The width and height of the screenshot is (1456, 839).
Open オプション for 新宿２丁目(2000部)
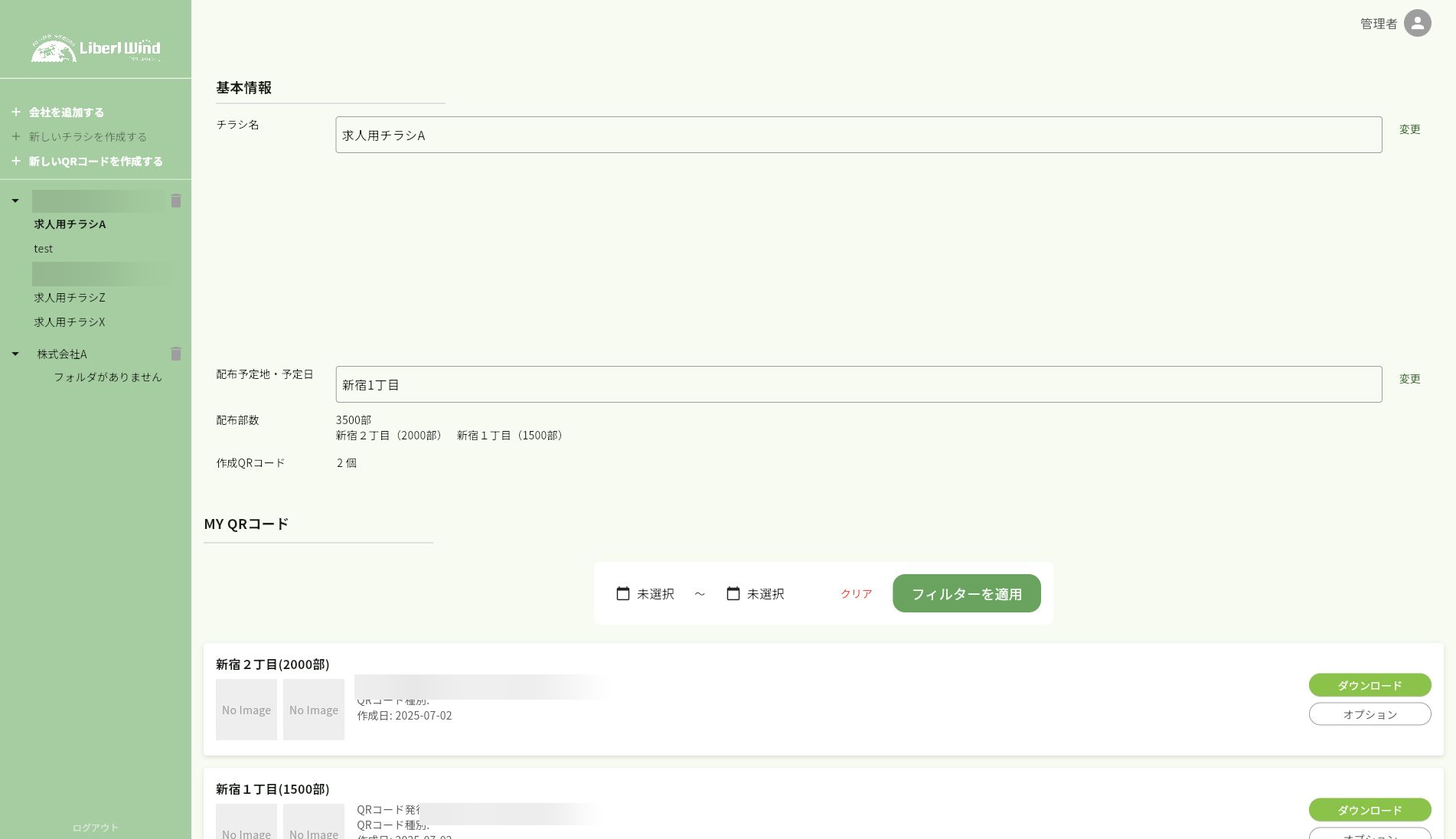click(1369, 714)
